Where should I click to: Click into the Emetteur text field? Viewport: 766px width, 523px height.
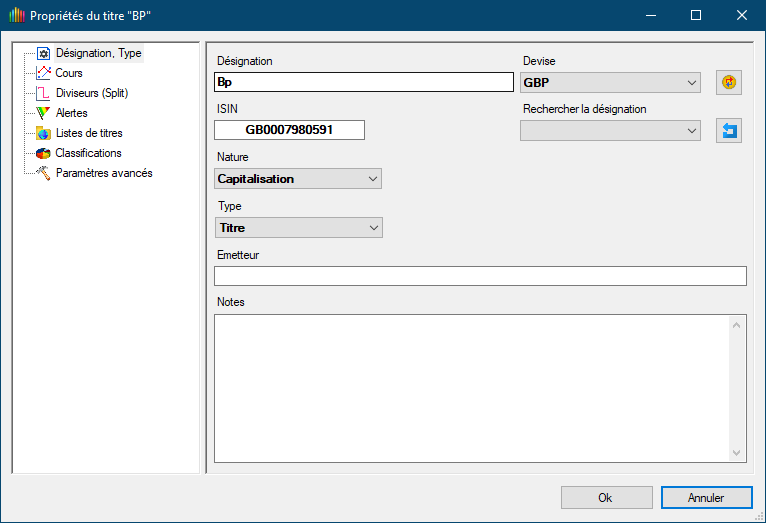[480, 276]
